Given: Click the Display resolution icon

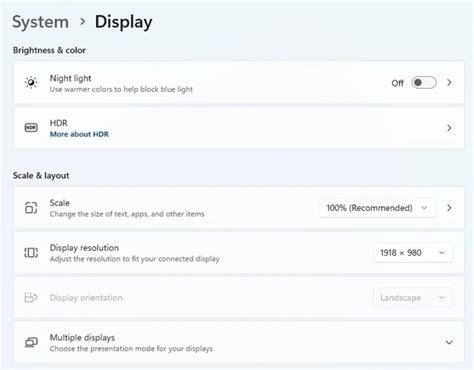Looking at the screenshot, I should (x=31, y=253).
